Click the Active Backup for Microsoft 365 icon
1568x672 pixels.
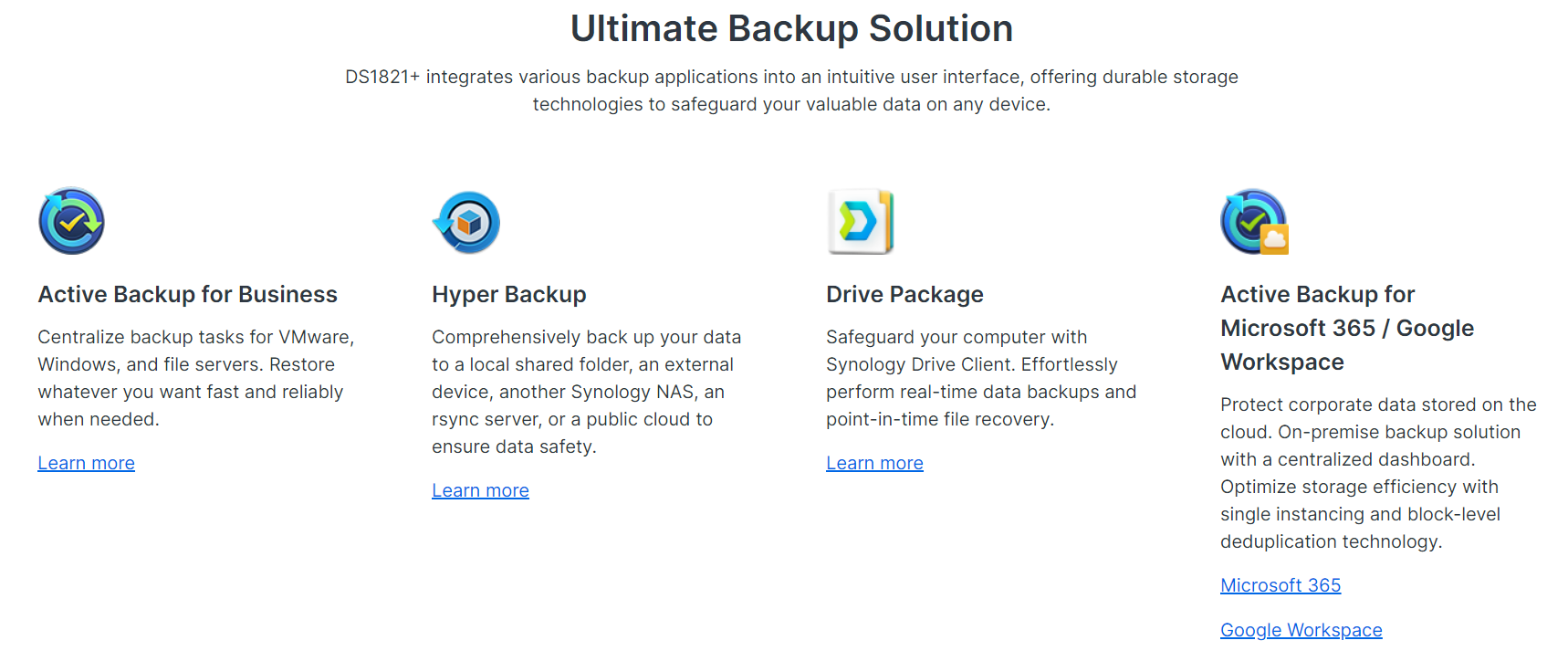1254,222
